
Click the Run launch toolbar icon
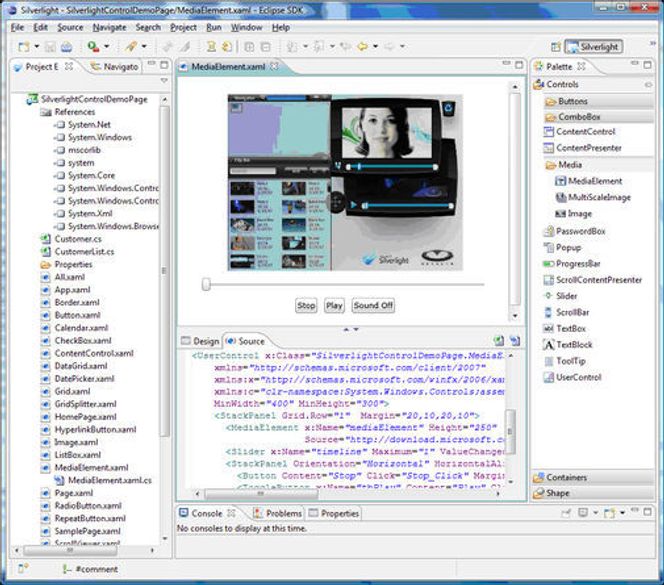tap(93, 46)
